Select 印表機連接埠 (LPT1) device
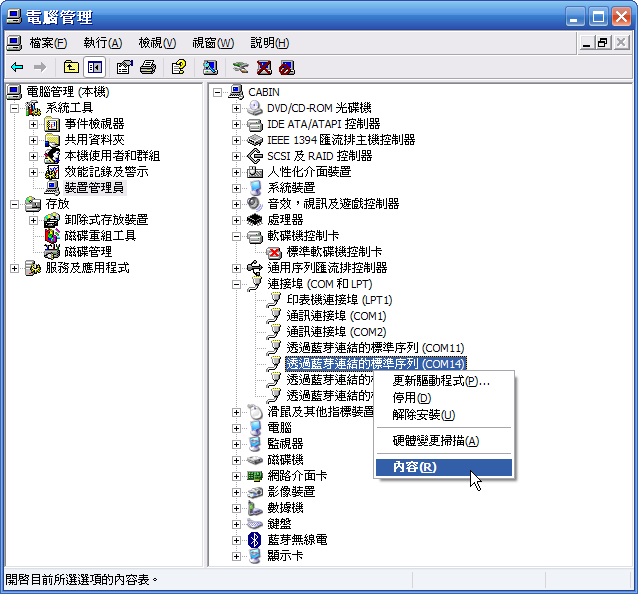This screenshot has width=638, height=594. click(x=339, y=300)
